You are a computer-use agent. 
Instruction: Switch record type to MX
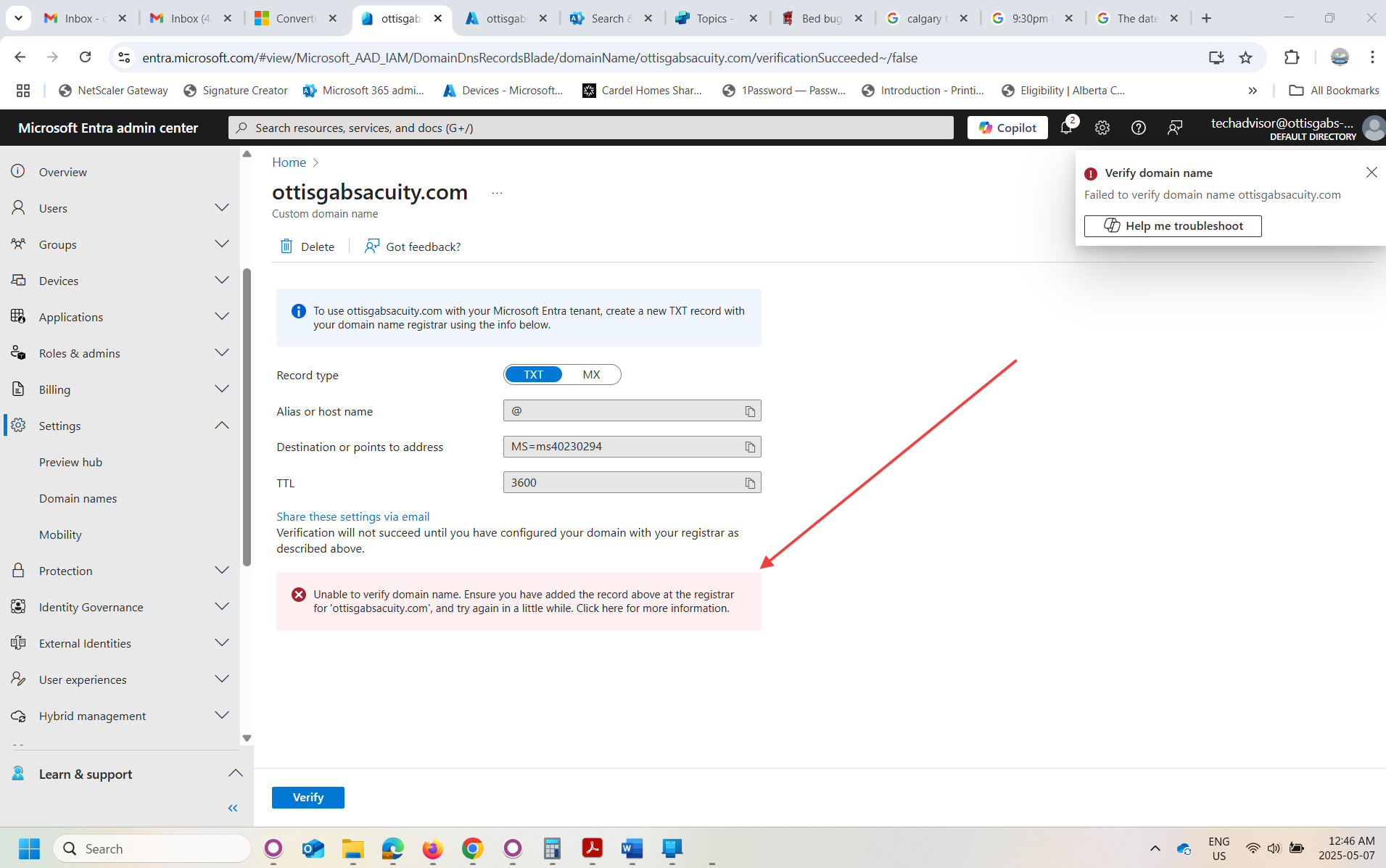coord(591,375)
